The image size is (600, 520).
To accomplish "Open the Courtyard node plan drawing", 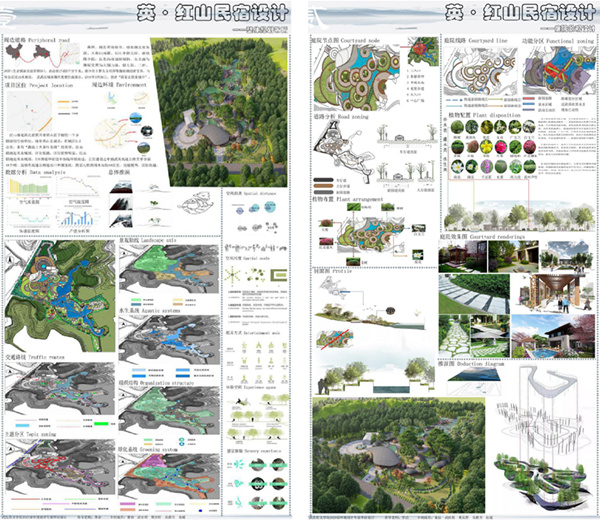I will [357, 78].
